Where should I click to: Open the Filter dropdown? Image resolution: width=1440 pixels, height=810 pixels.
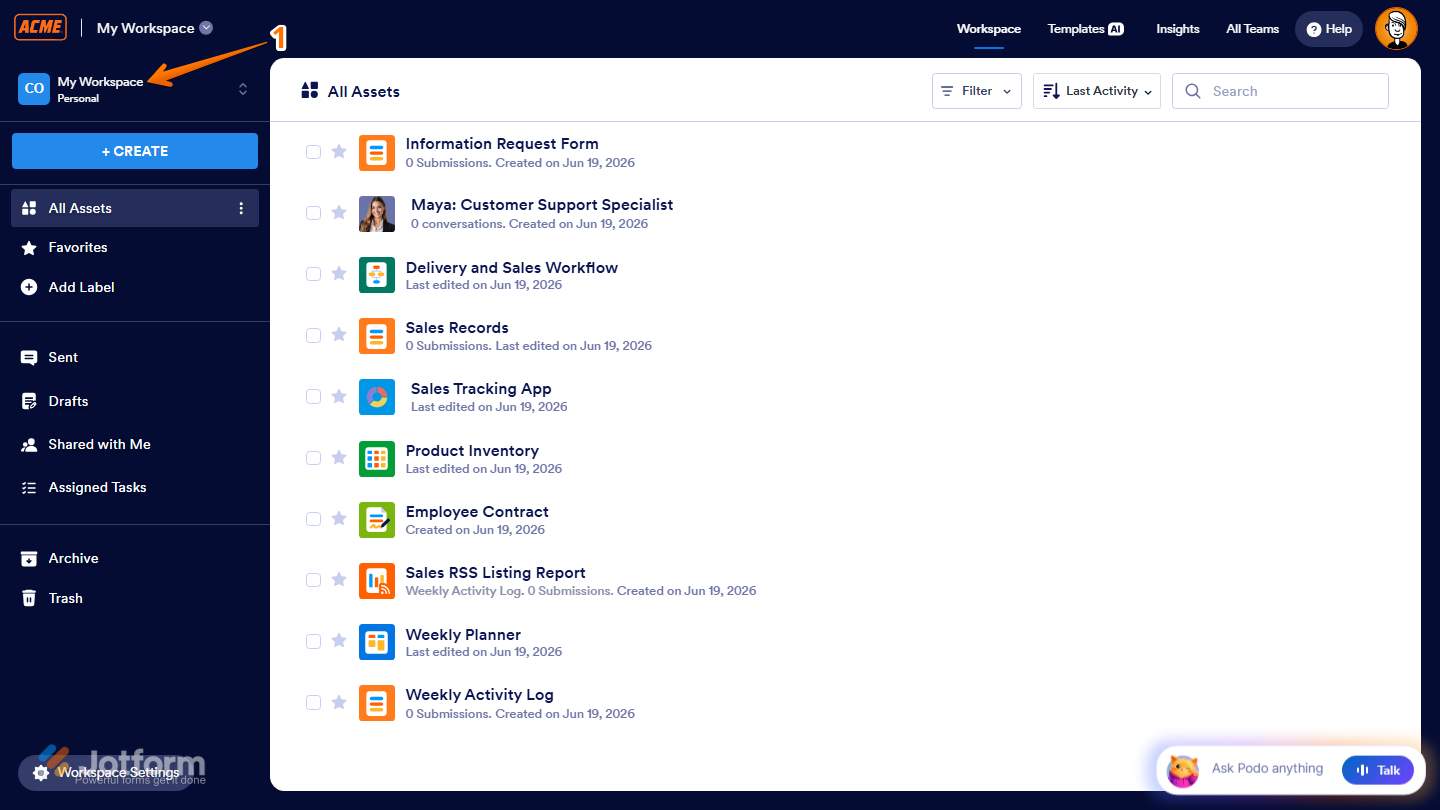pos(977,91)
